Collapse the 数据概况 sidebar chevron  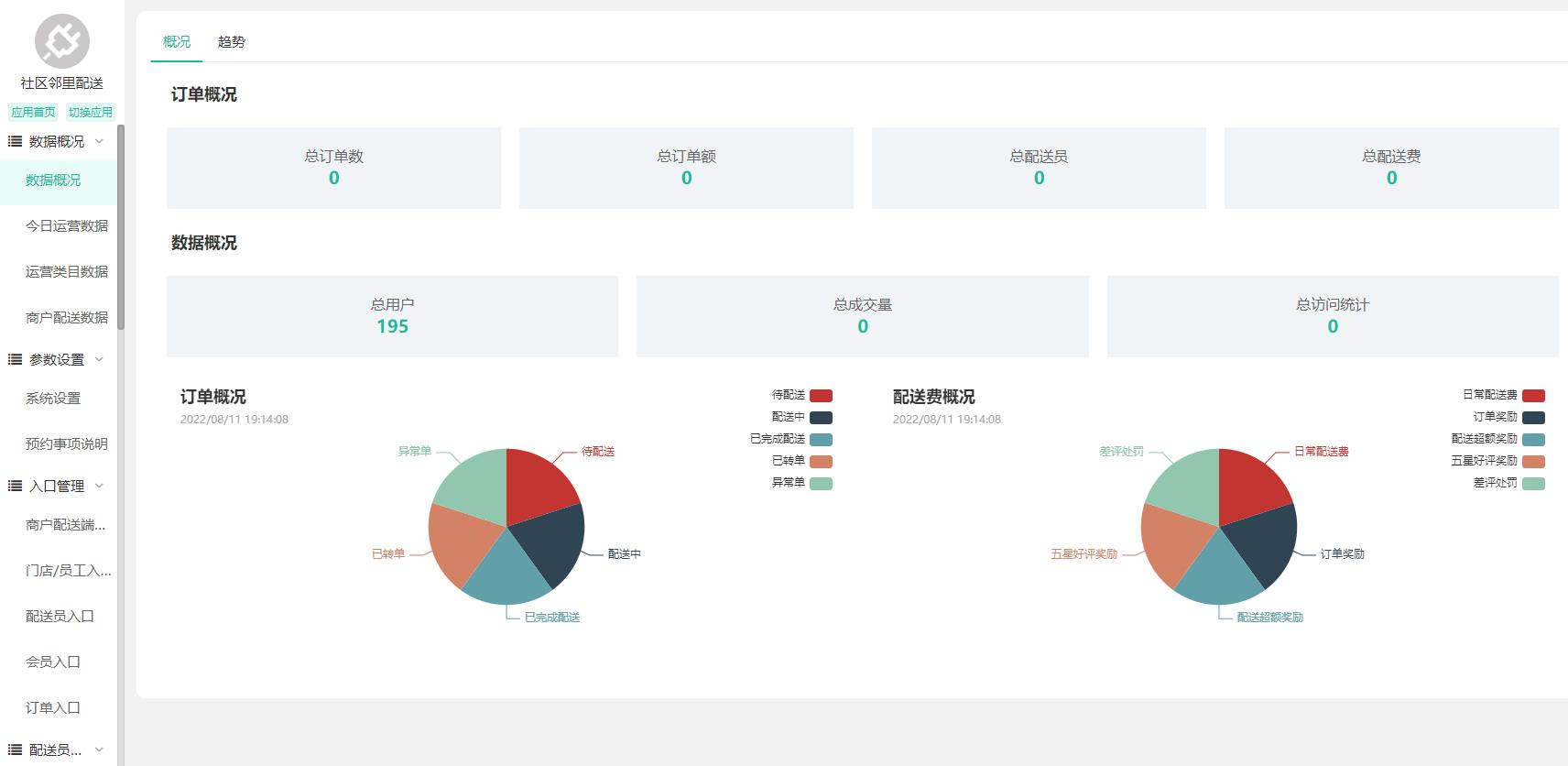tap(100, 141)
